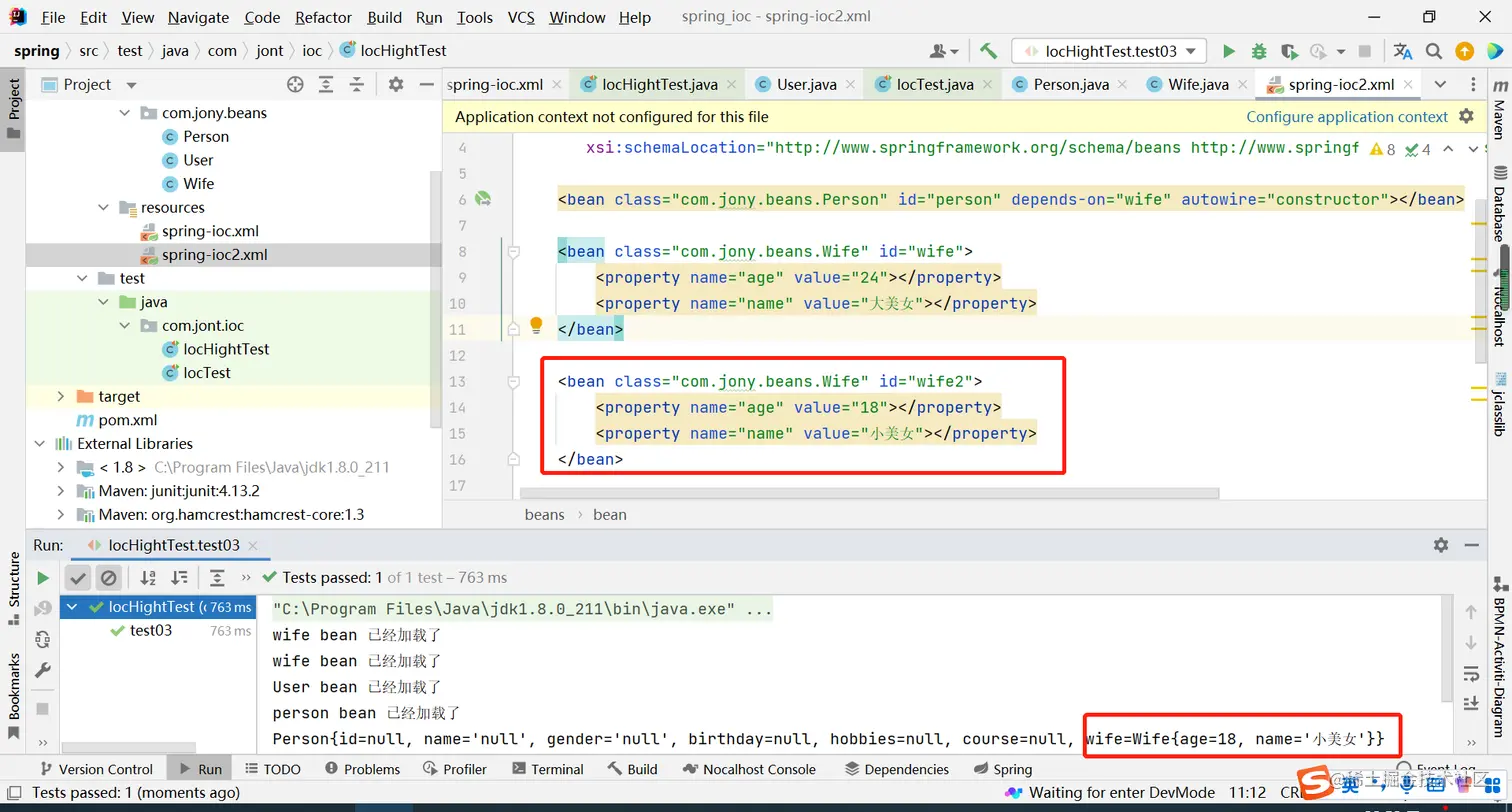Viewport: 1512px width, 812px height.
Task: Select test03 in test results tree
Action: 151,631
